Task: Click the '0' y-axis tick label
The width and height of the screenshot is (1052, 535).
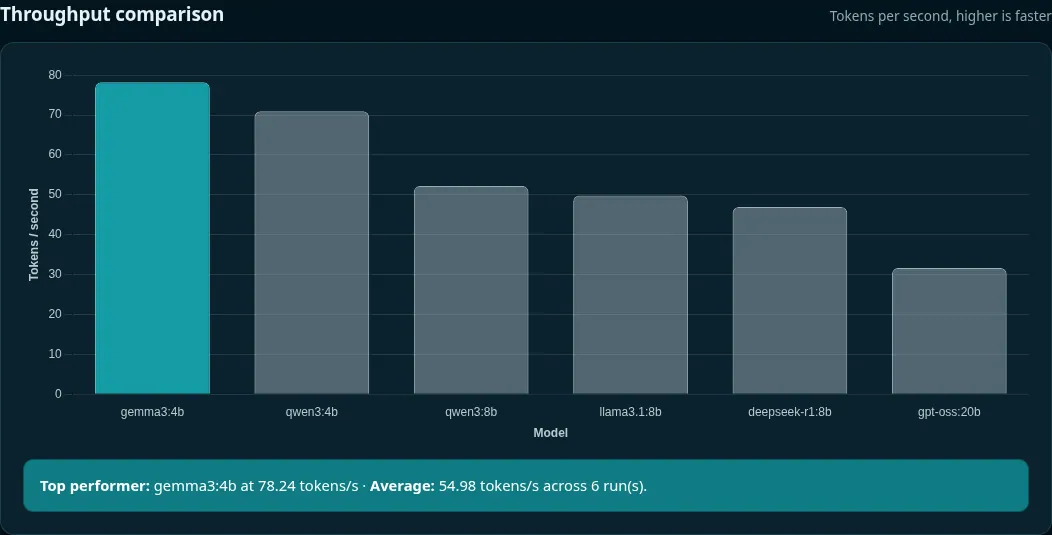Action: coord(58,394)
